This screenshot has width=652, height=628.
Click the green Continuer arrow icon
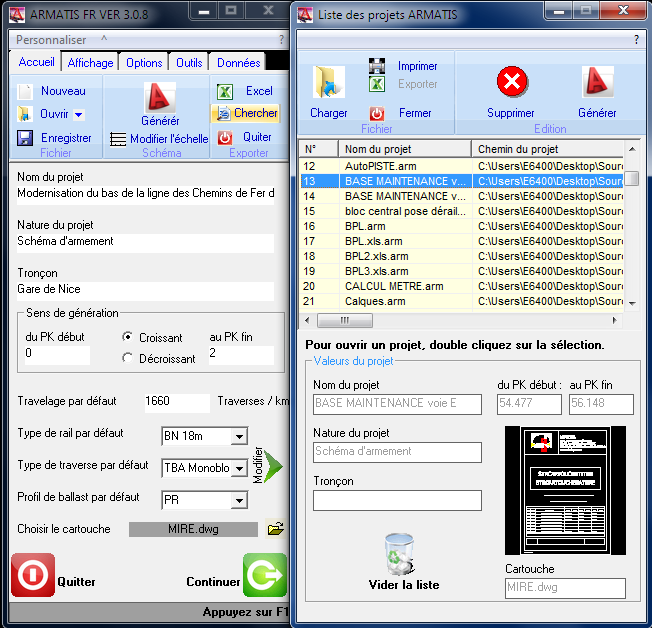[265, 575]
